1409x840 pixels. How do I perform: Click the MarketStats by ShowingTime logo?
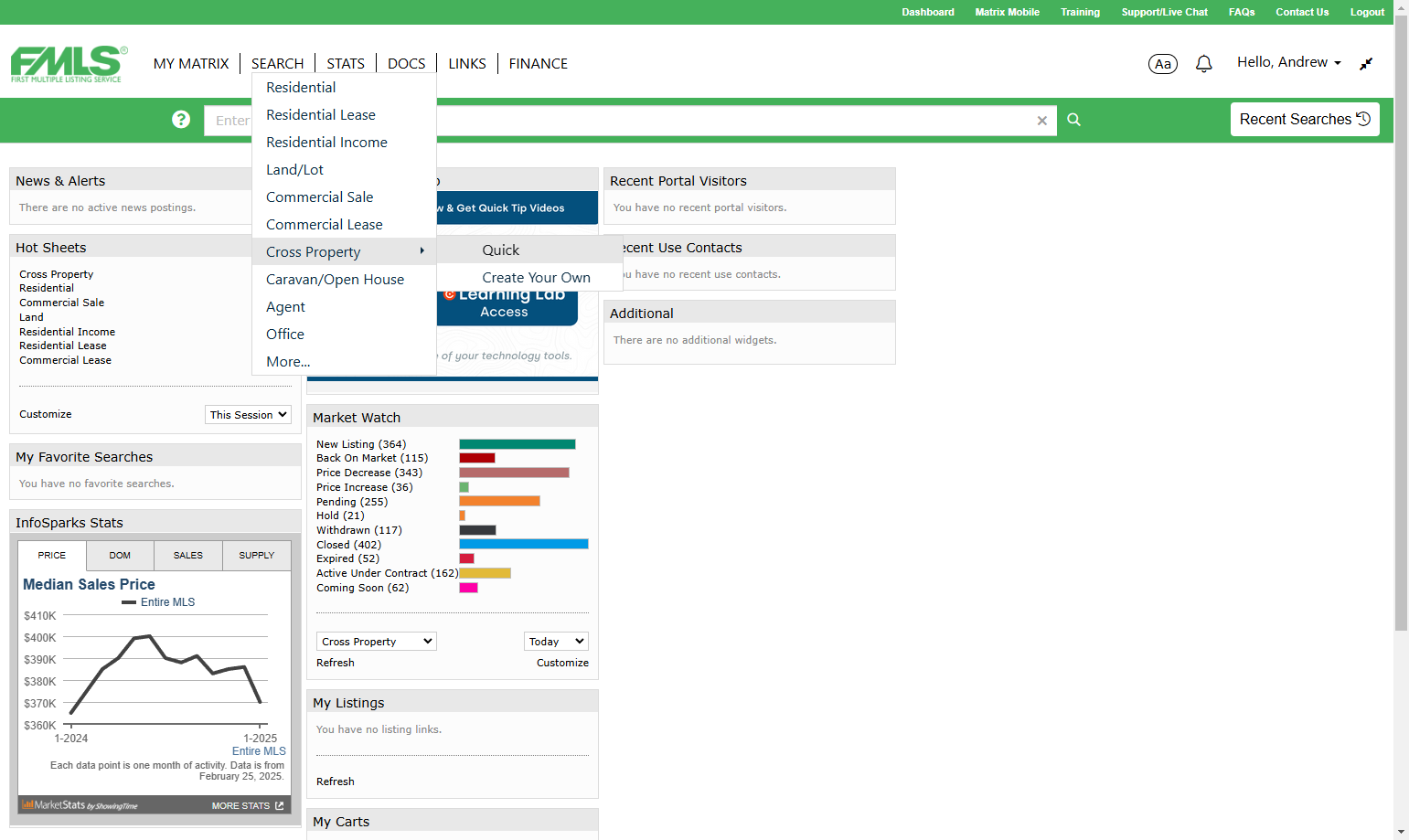pyautogui.click(x=80, y=805)
